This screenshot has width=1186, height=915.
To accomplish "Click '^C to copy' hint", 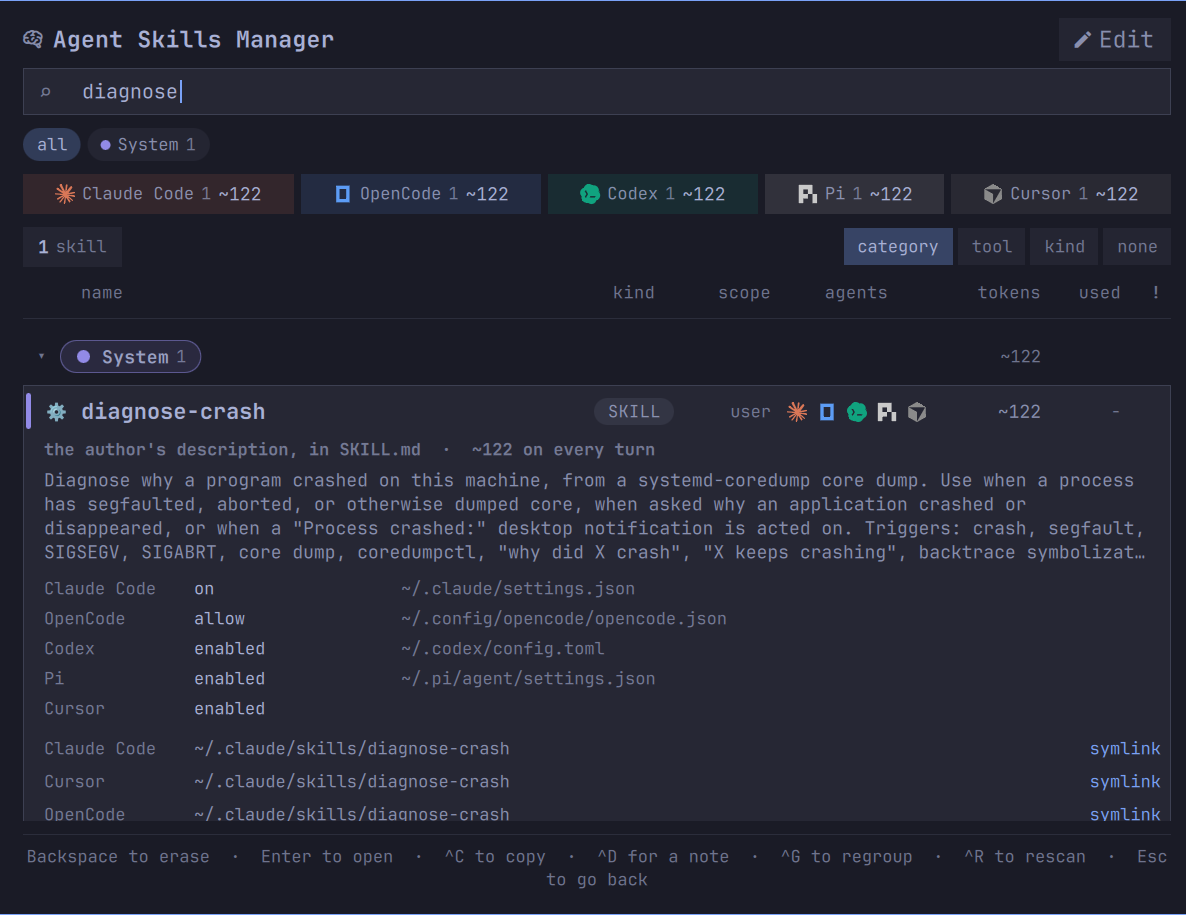I will (495, 857).
